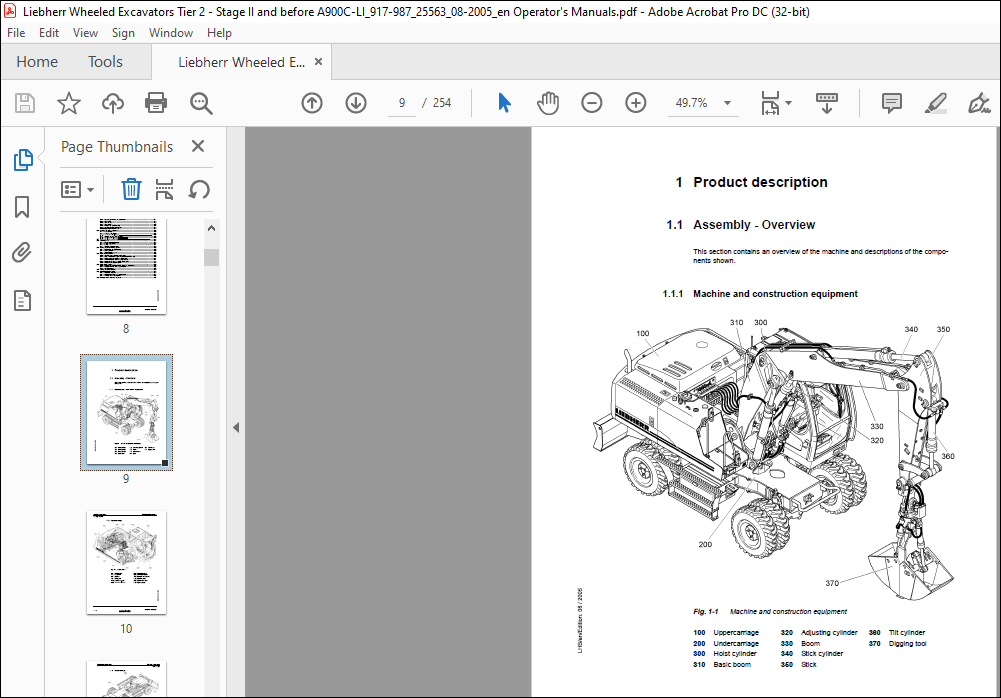Select page 8 thumbnail

(x=126, y=266)
